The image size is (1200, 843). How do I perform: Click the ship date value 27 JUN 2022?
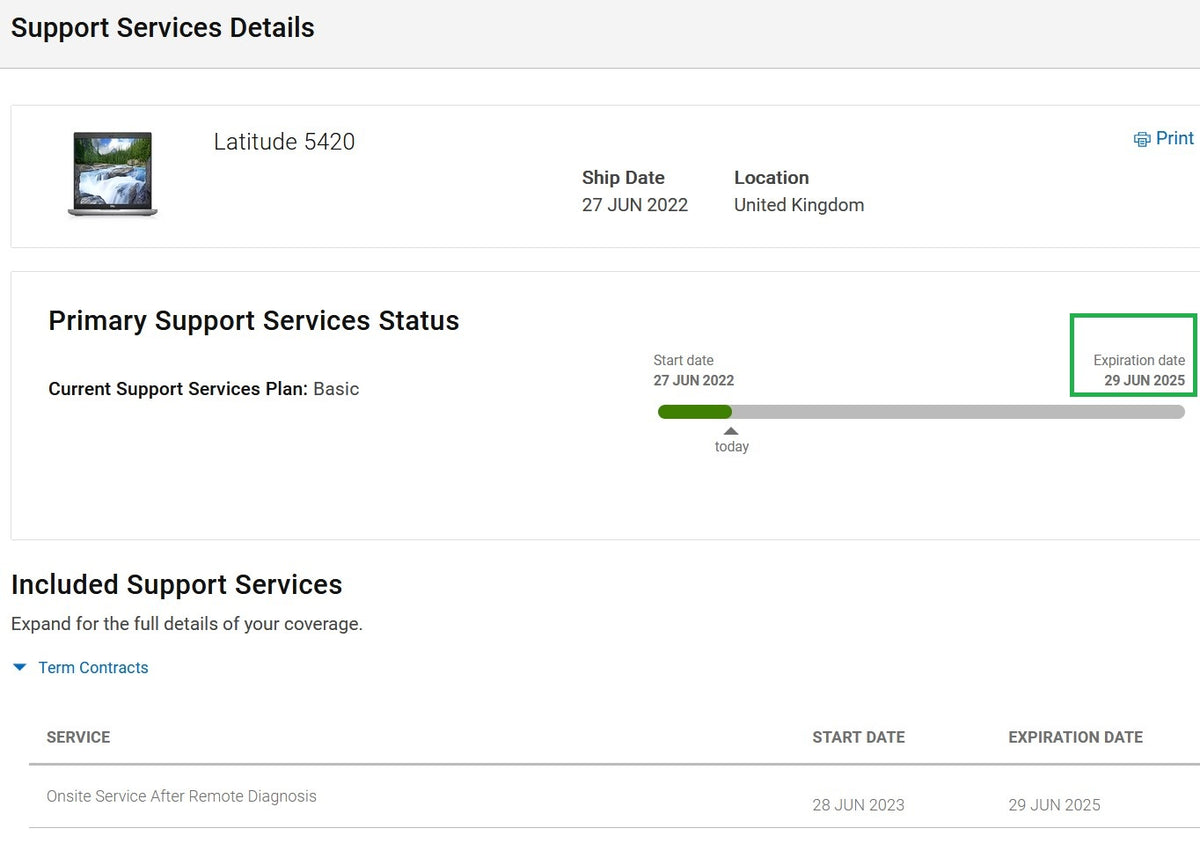635,205
